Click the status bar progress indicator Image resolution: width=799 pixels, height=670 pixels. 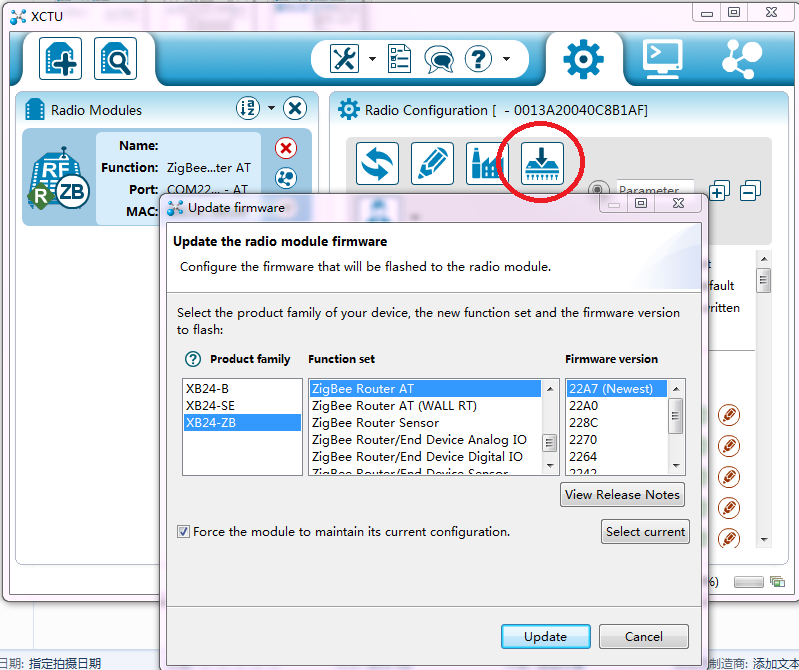point(749,581)
